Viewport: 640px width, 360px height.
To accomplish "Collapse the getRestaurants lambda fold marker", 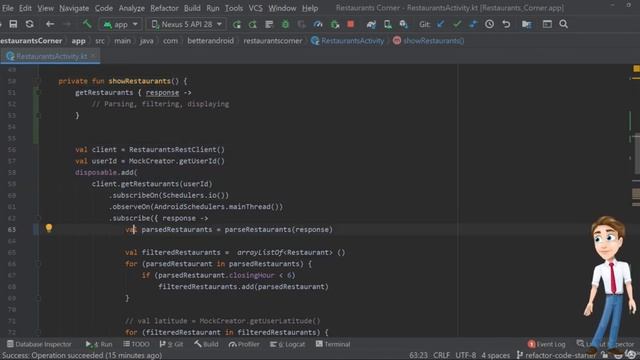I will pyautogui.click(x=38, y=93).
